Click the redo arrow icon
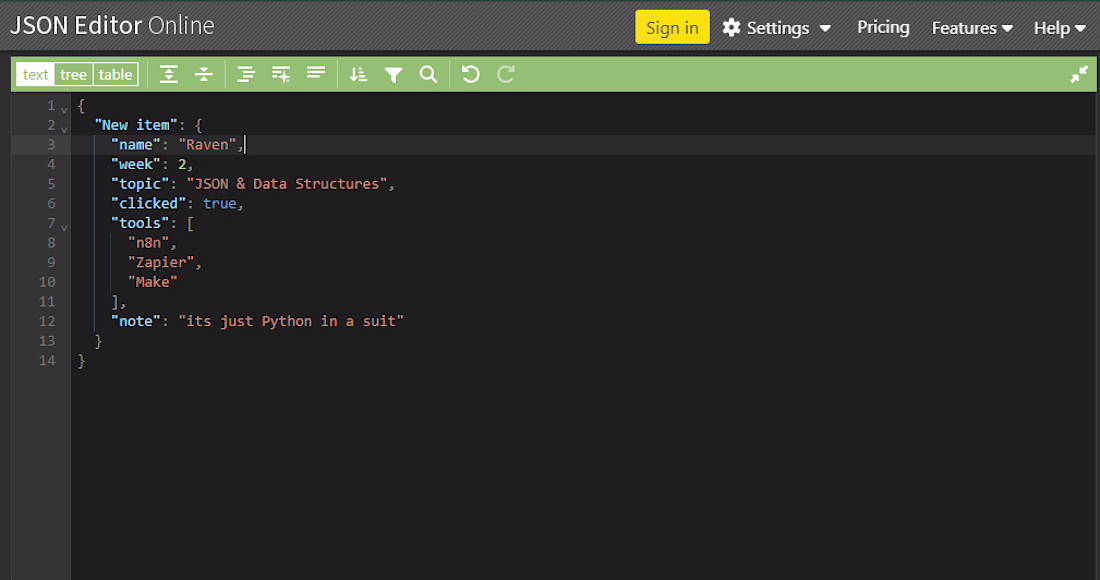 click(506, 74)
